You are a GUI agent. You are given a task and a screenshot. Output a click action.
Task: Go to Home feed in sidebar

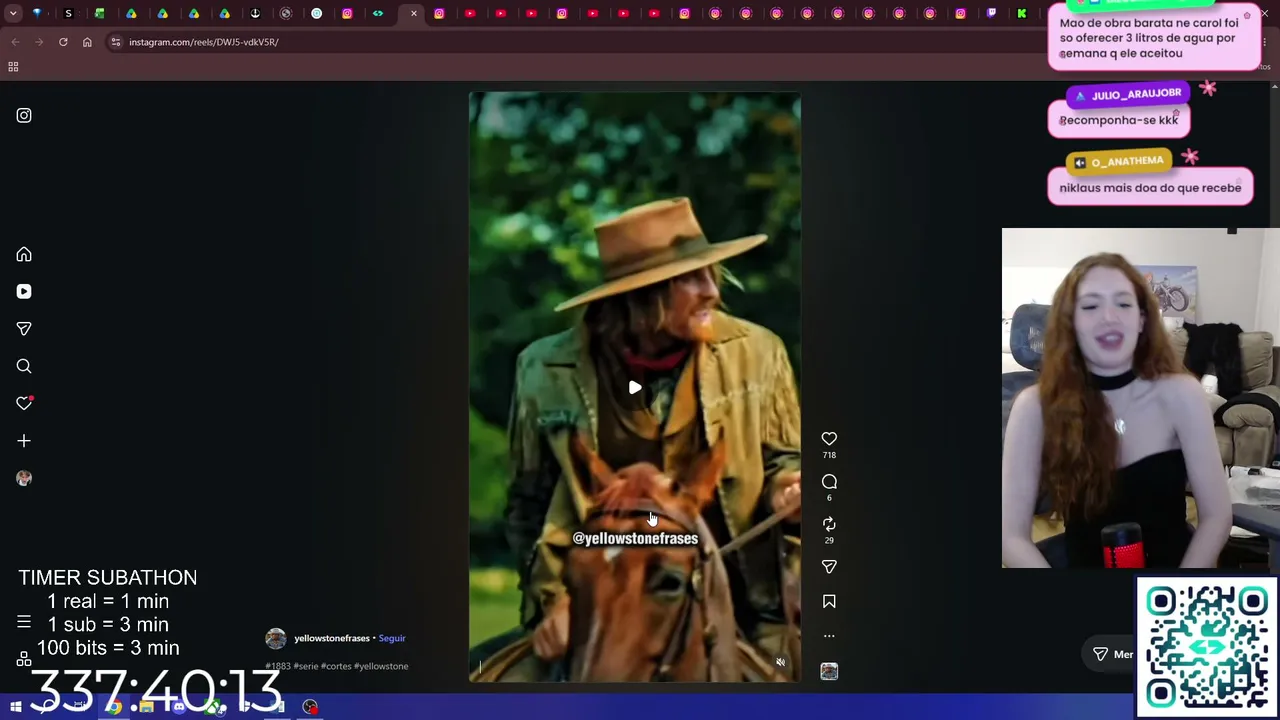(24, 255)
